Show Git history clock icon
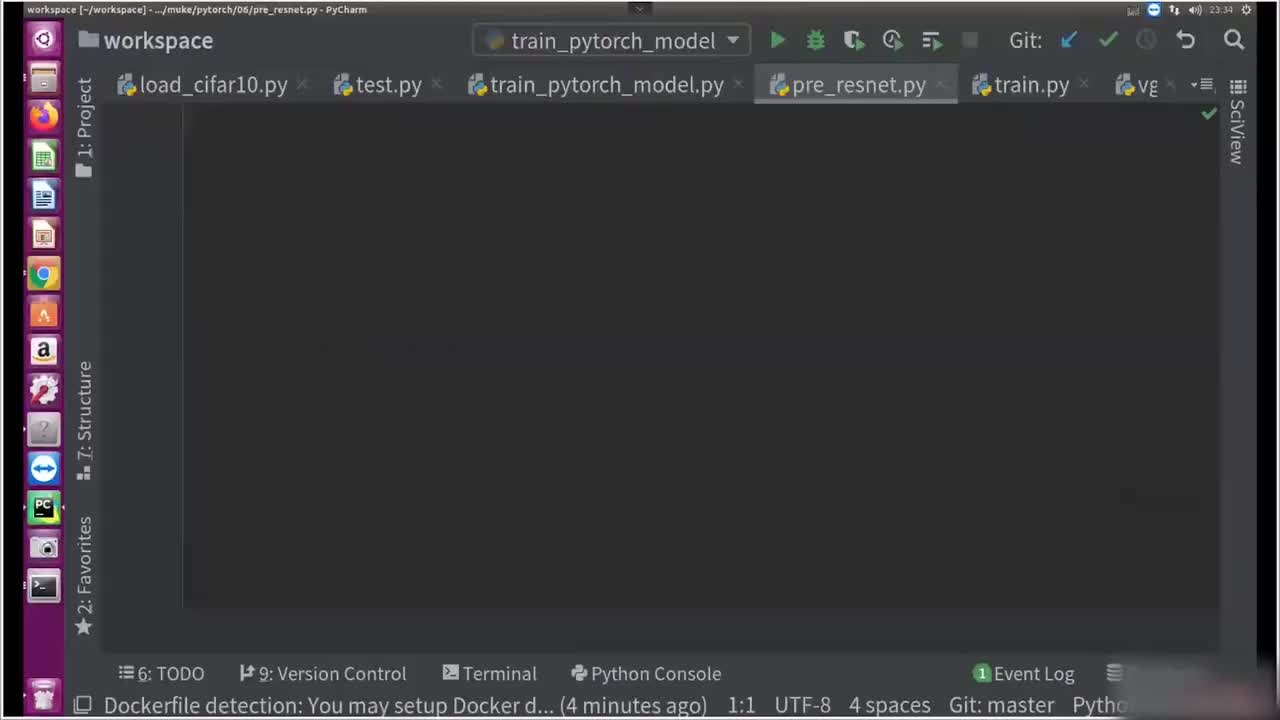 coord(1146,41)
